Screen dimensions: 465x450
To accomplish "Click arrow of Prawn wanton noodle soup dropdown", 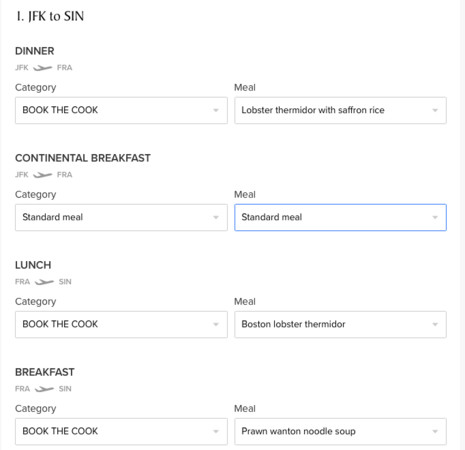I will (435, 431).
